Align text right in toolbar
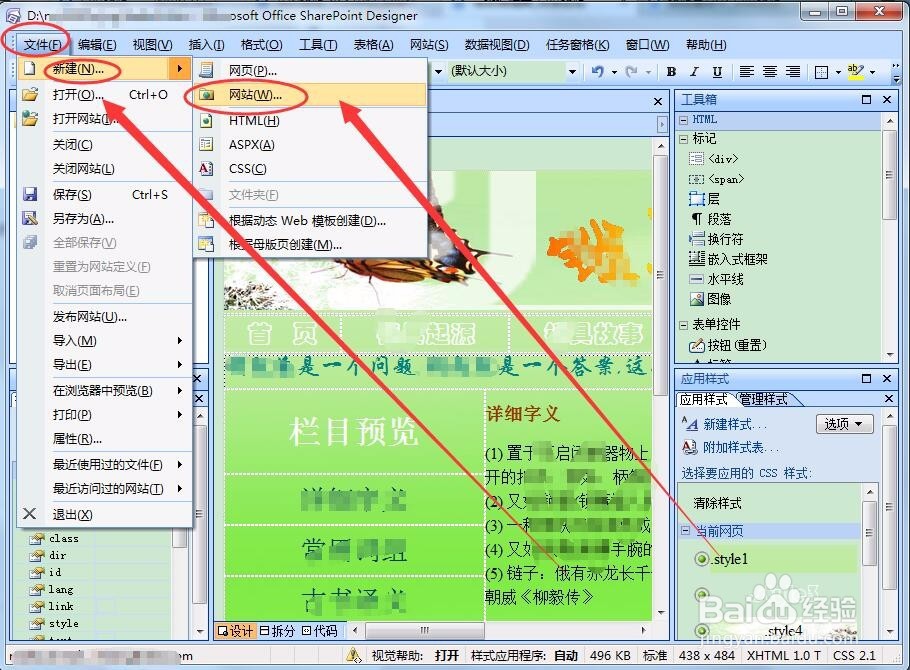 pos(793,71)
